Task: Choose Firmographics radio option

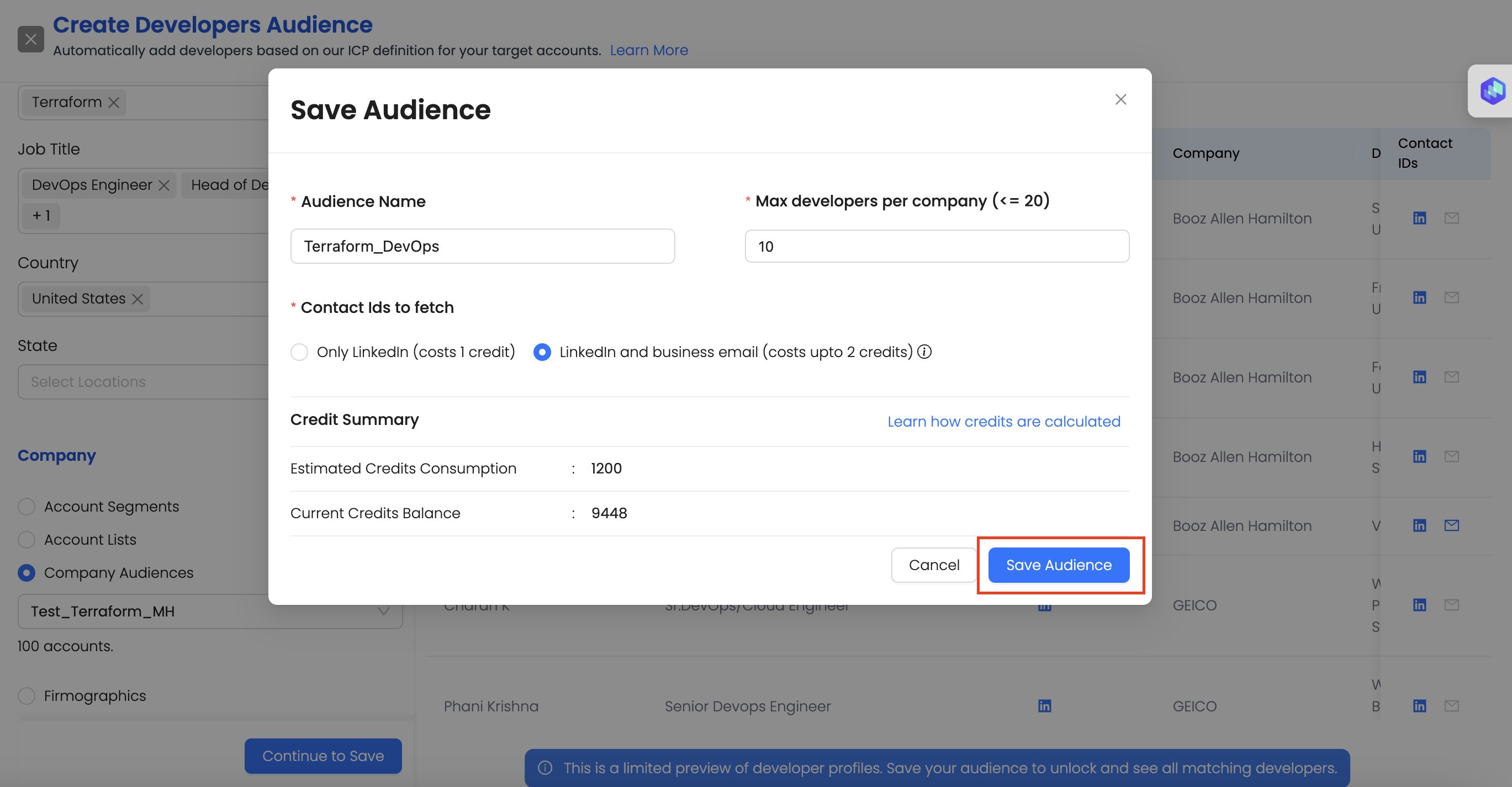Action: [x=27, y=696]
